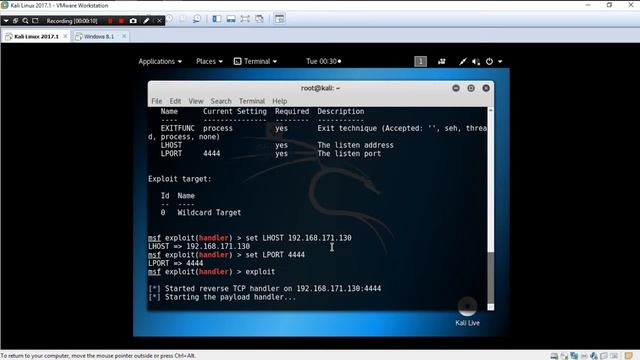640x360 pixels.
Task: Close the Windows 8.1 tab
Action: [x=124, y=36]
